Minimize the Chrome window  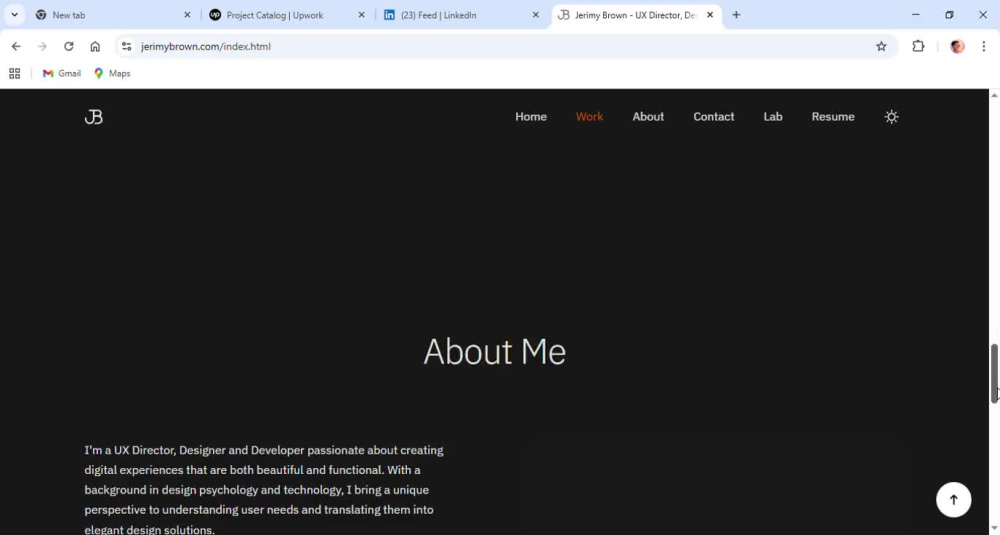click(916, 15)
